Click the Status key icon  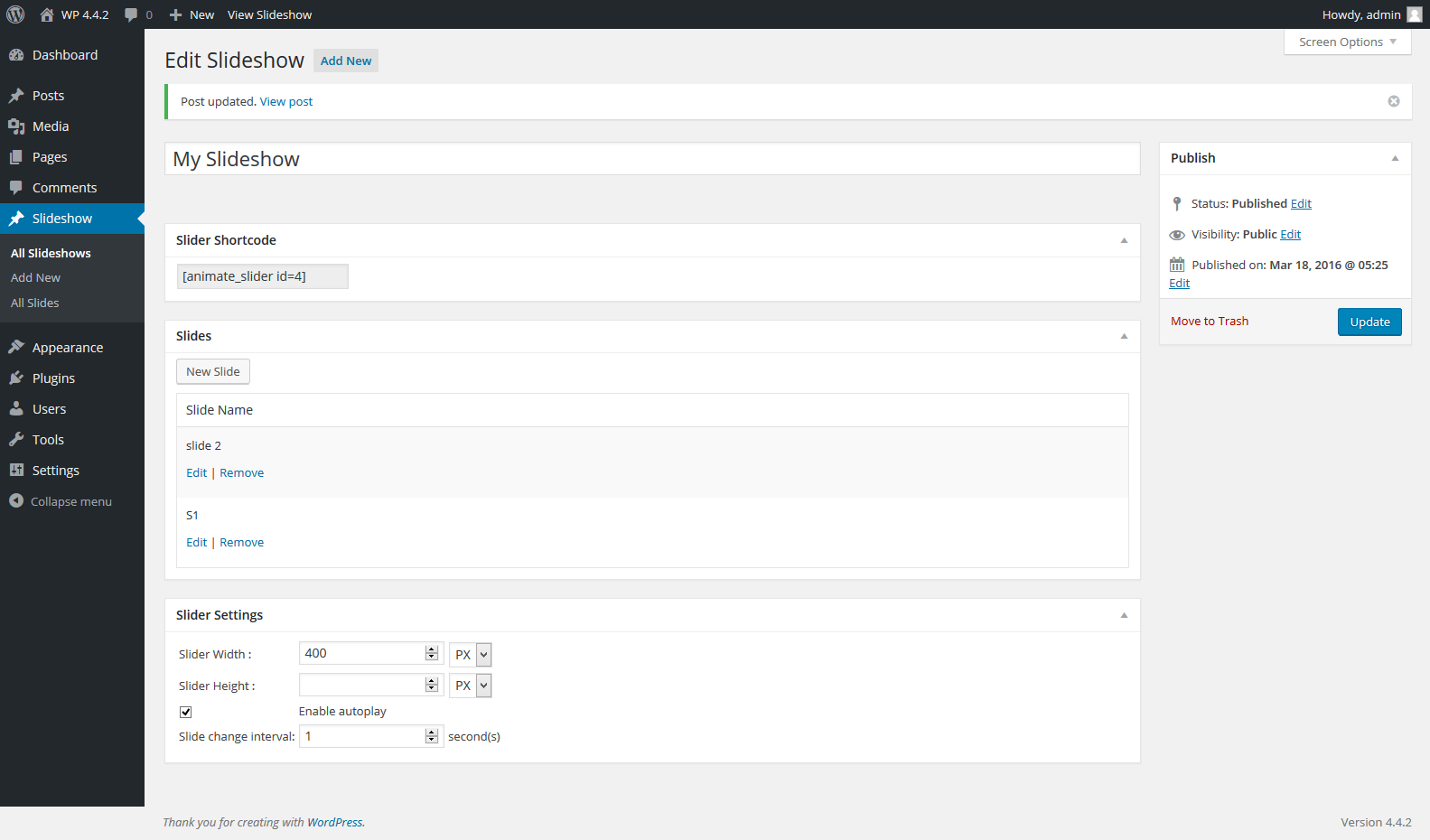coord(1176,203)
